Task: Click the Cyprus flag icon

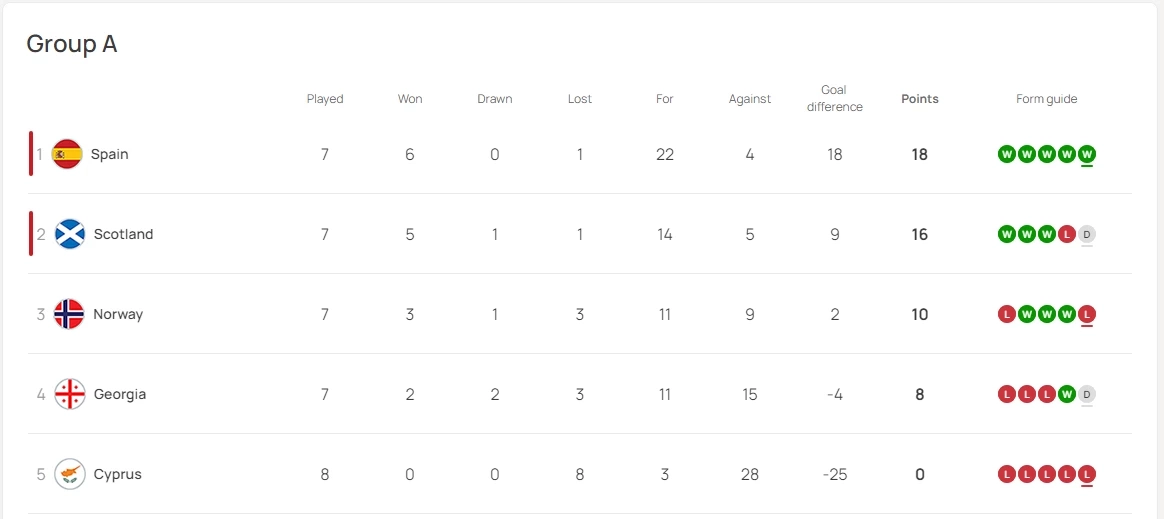Action: coord(69,474)
